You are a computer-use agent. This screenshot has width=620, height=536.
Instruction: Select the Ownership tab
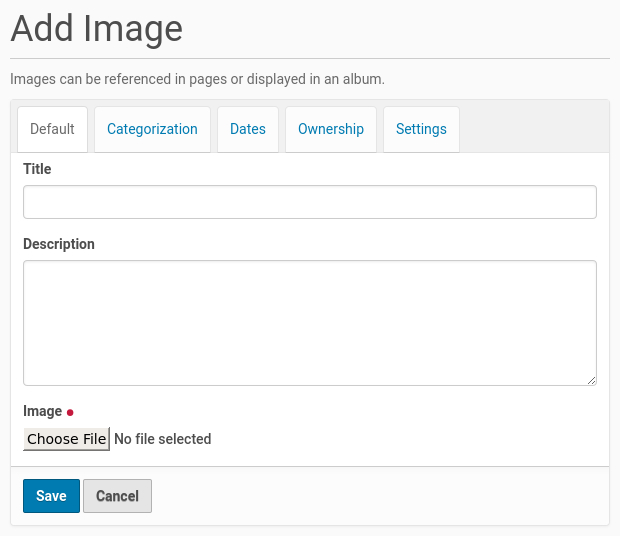coord(330,129)
